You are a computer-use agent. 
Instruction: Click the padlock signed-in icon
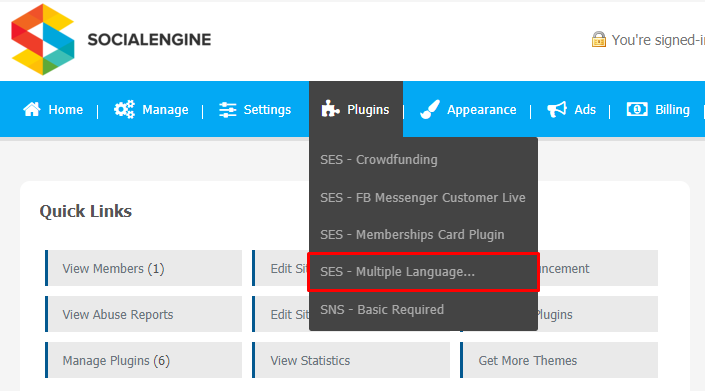click(599, 40)
